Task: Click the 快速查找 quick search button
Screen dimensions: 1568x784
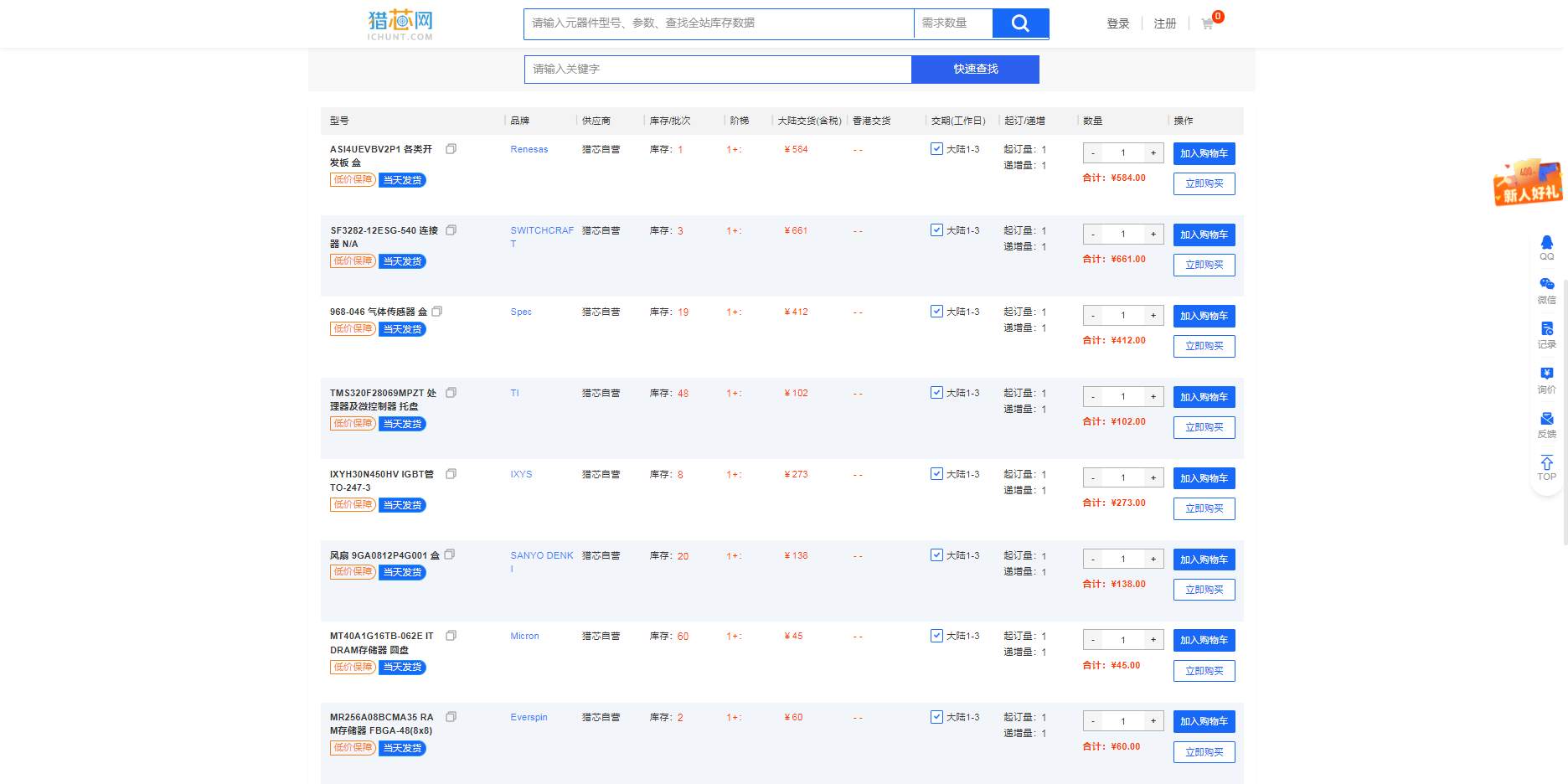Action: coord(975,70)
